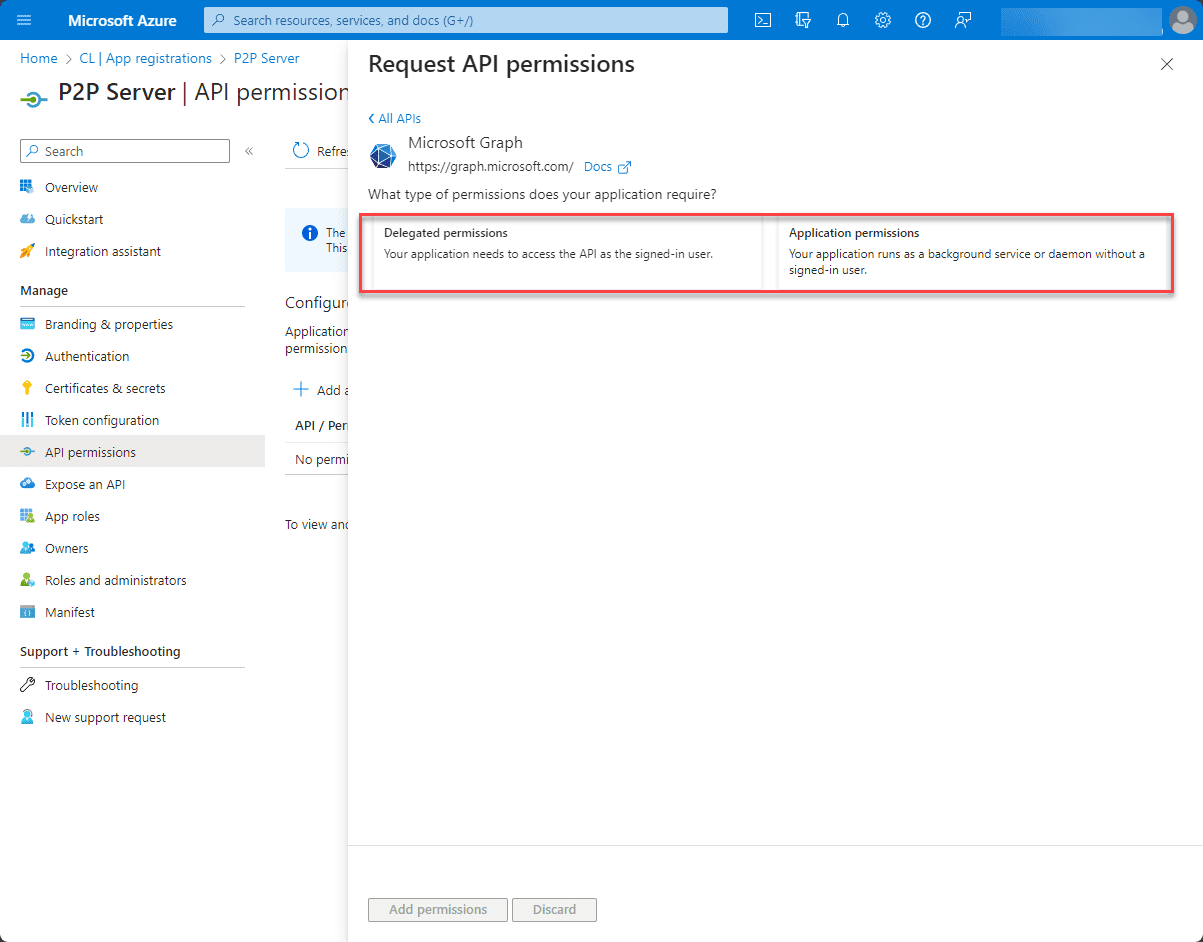Open the Help question mark icon
This screenshot has height=942, width=1203.
[923, 20]
